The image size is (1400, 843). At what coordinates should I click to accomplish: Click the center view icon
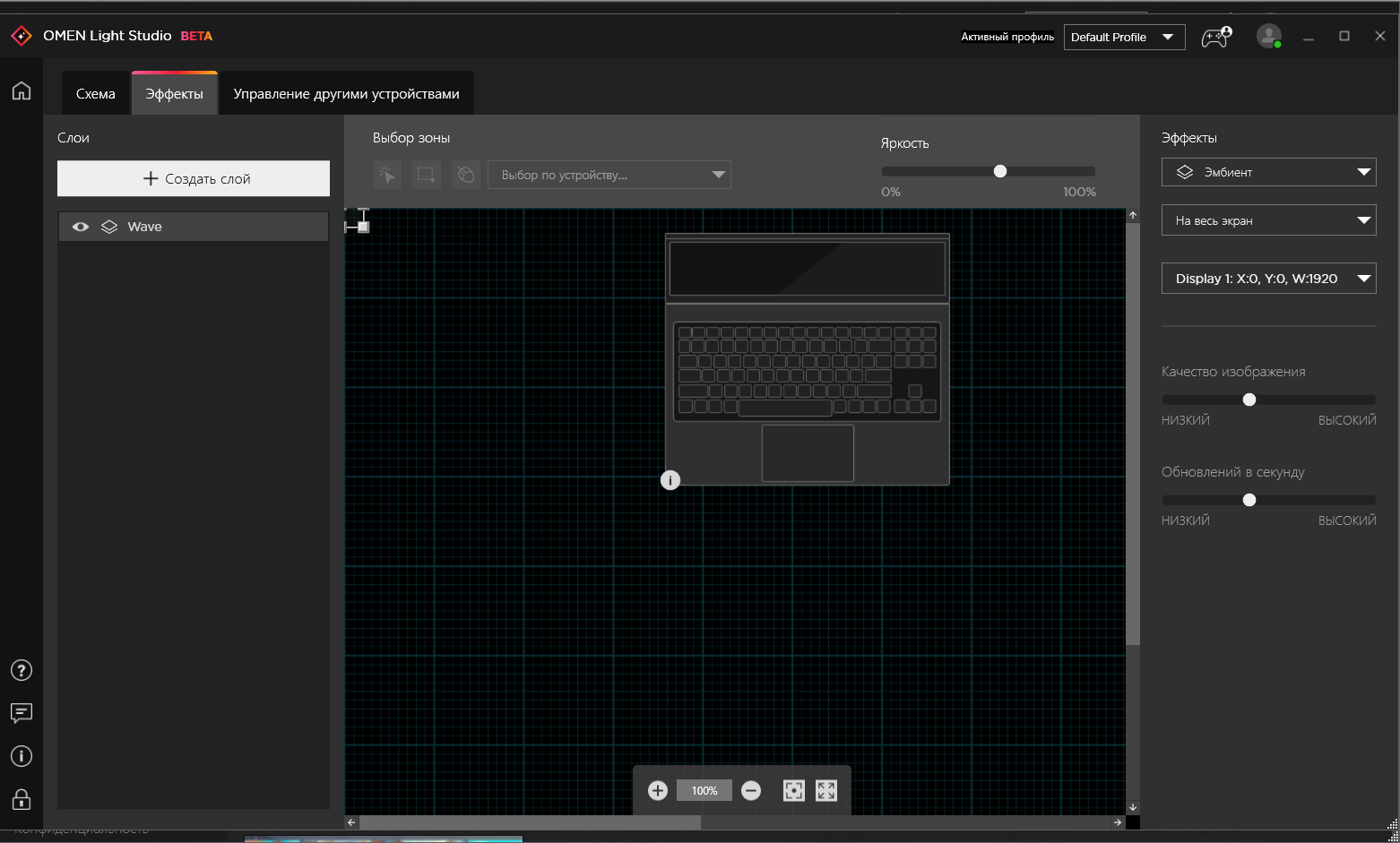pos(793,790)
